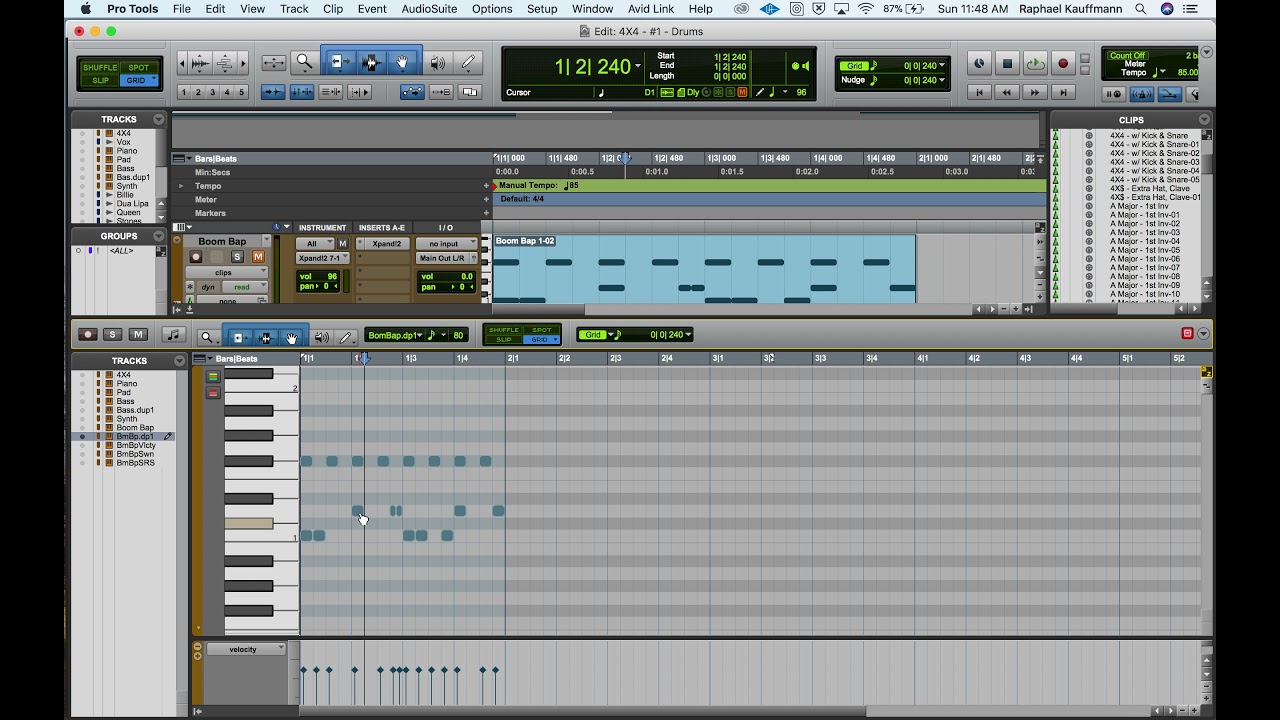The image size is (1280, 720).
Task: Click Zoom preset 3 button
Action: point(213,92)
